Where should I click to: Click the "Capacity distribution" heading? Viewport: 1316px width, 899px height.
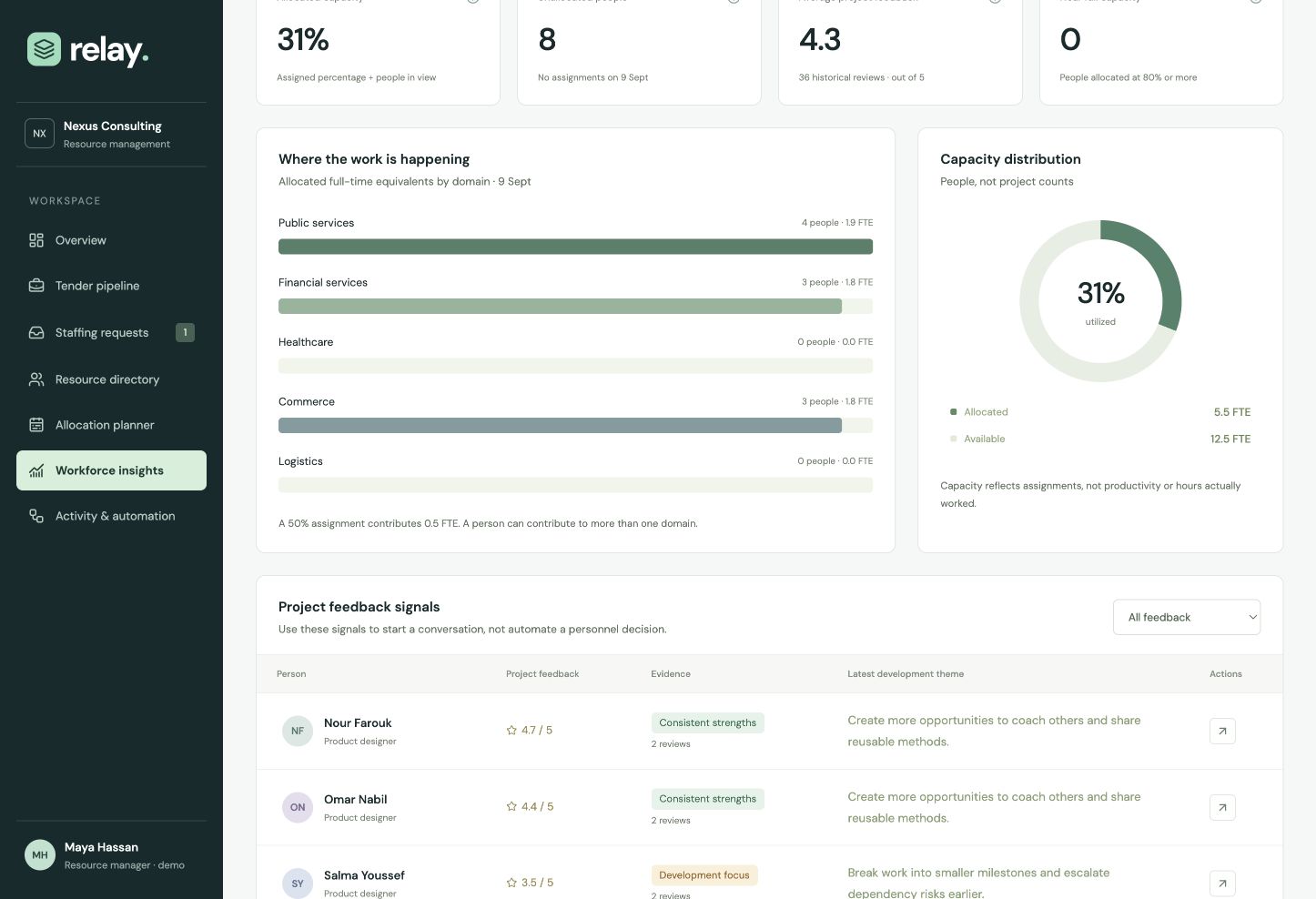(x=1010, y=159)
